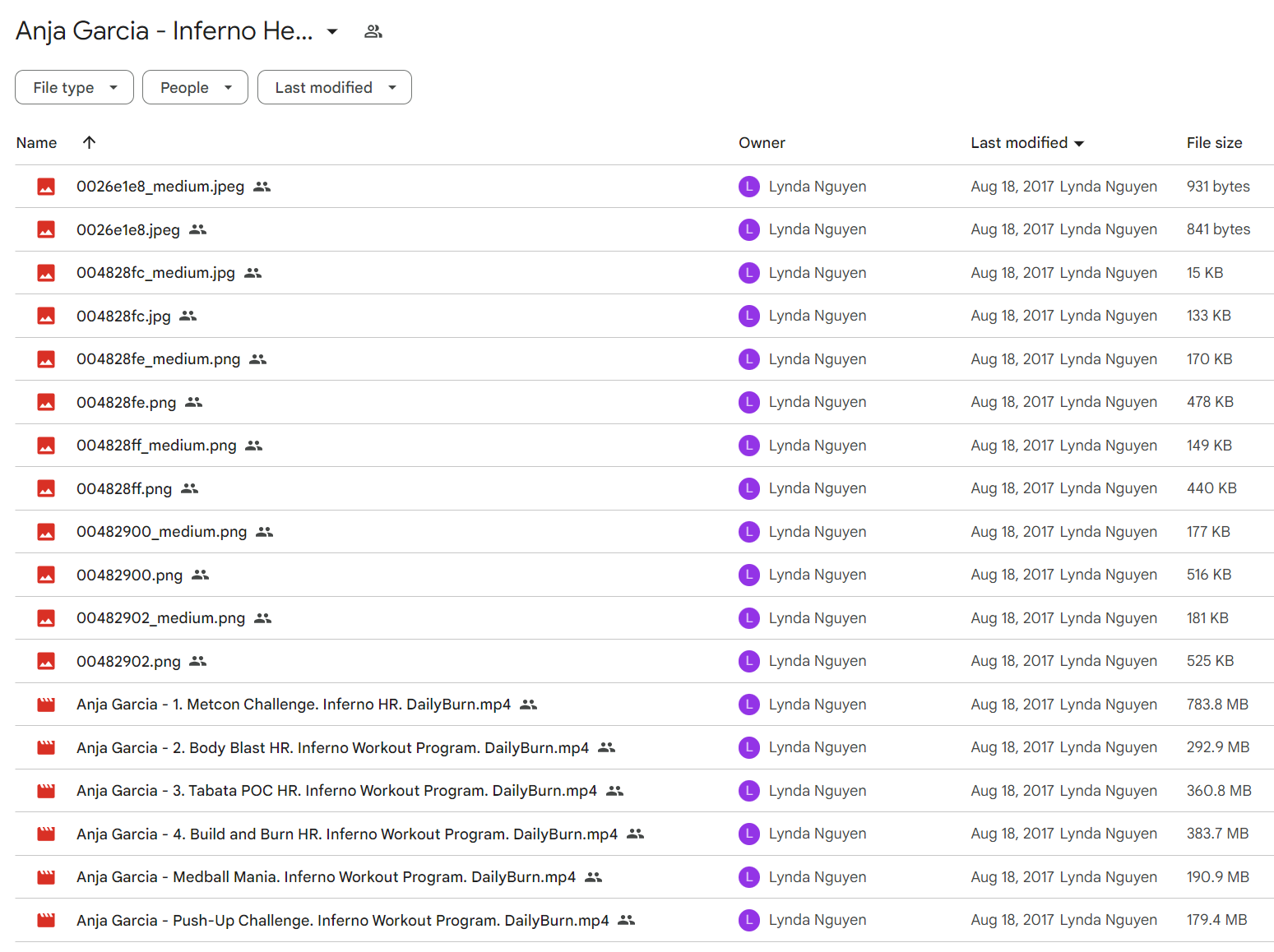Click the image icon for 00482900.png
1274x952 pixels.
(x=46, y=575)
